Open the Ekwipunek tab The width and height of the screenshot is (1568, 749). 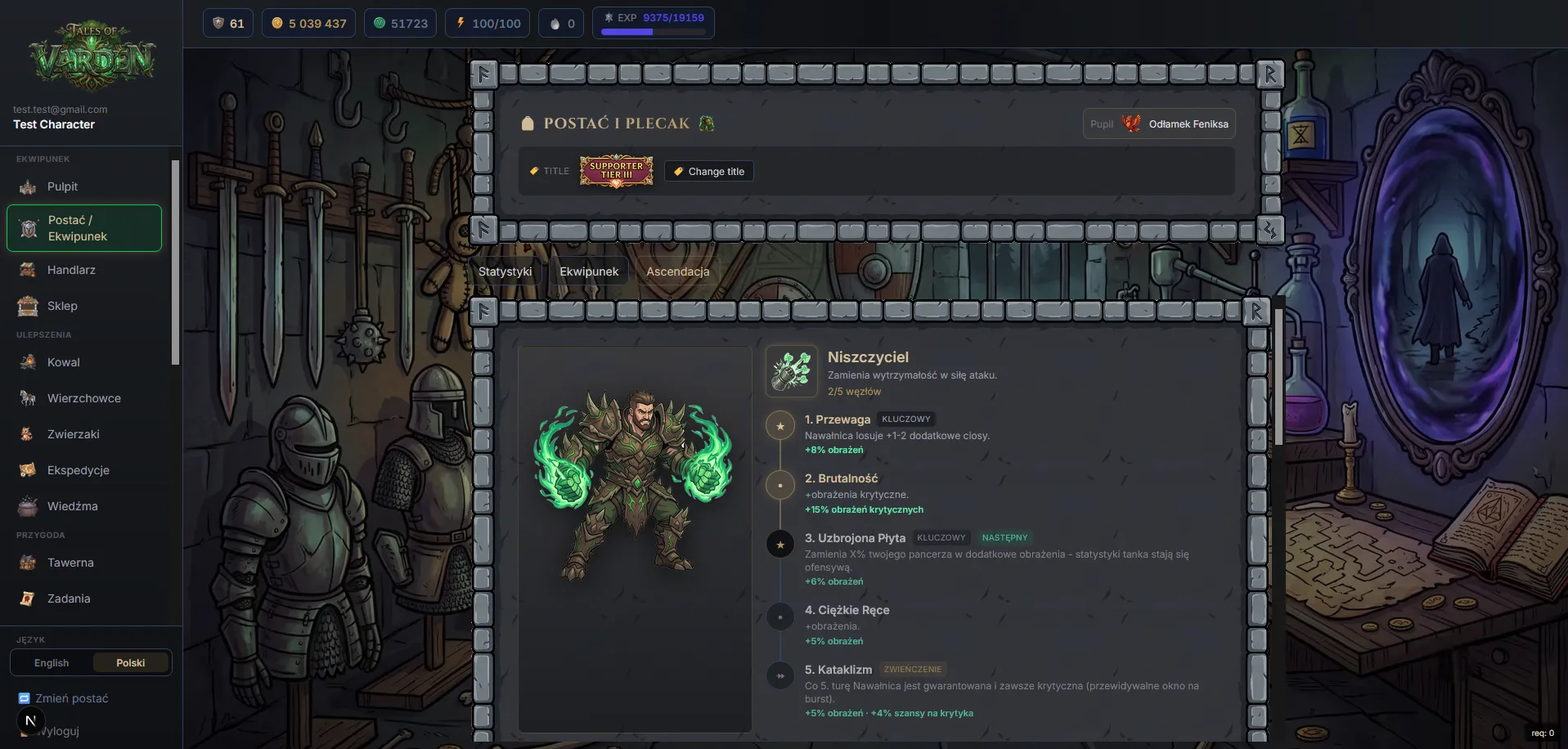click(x=589, y=271)
